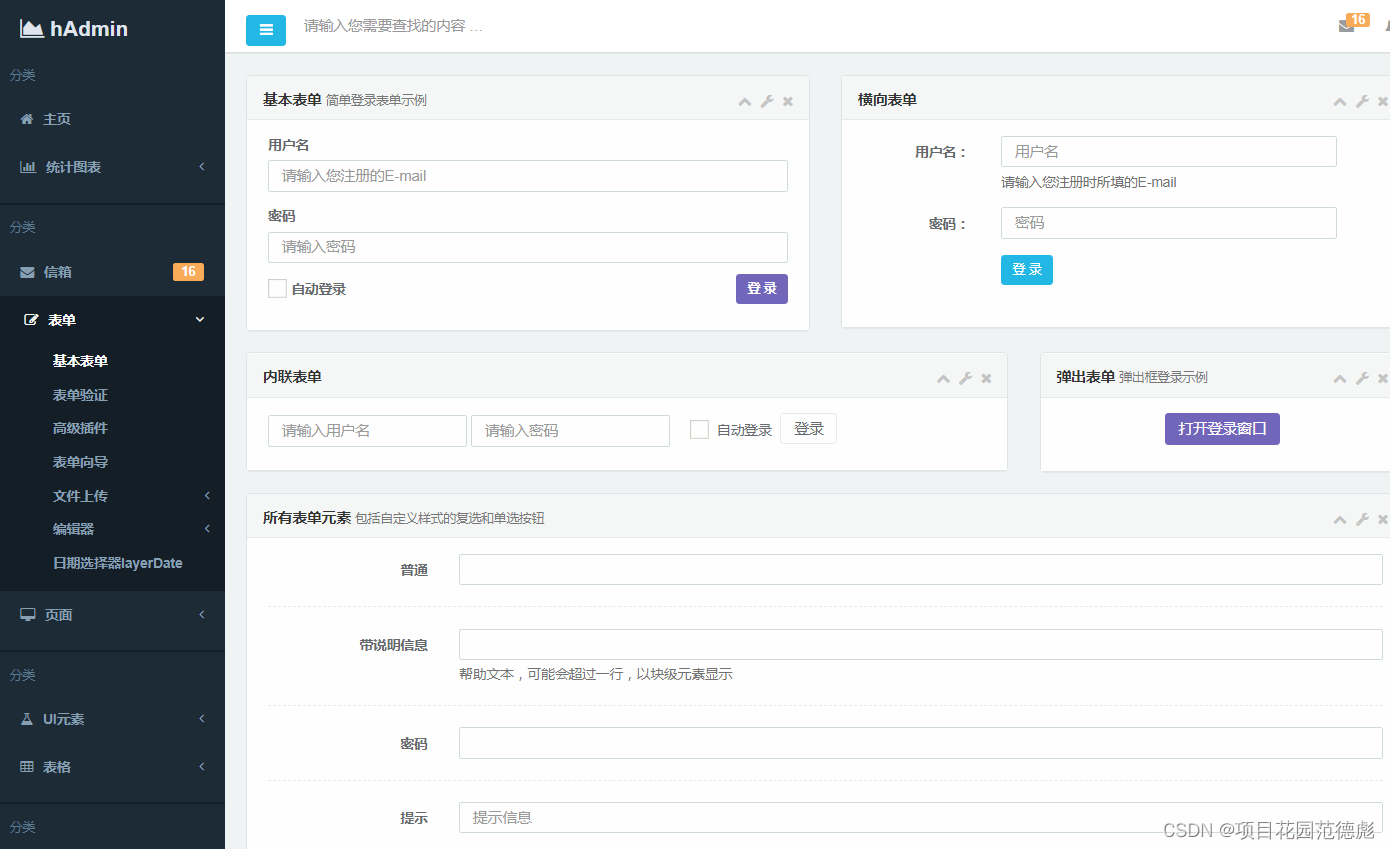Image resolution: width=1390 pixels, height=849 pixels.
Task: Expand the 表格 menu arrow
Action: point(202,767)
